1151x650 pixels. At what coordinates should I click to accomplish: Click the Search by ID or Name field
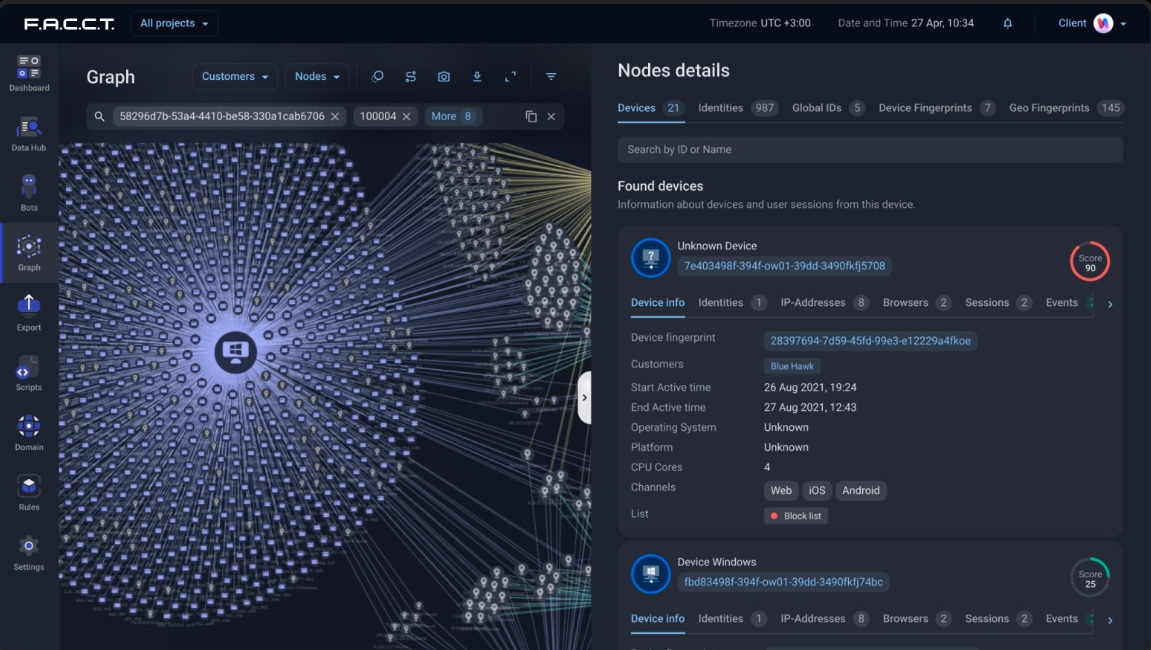[x=869, y=150]
